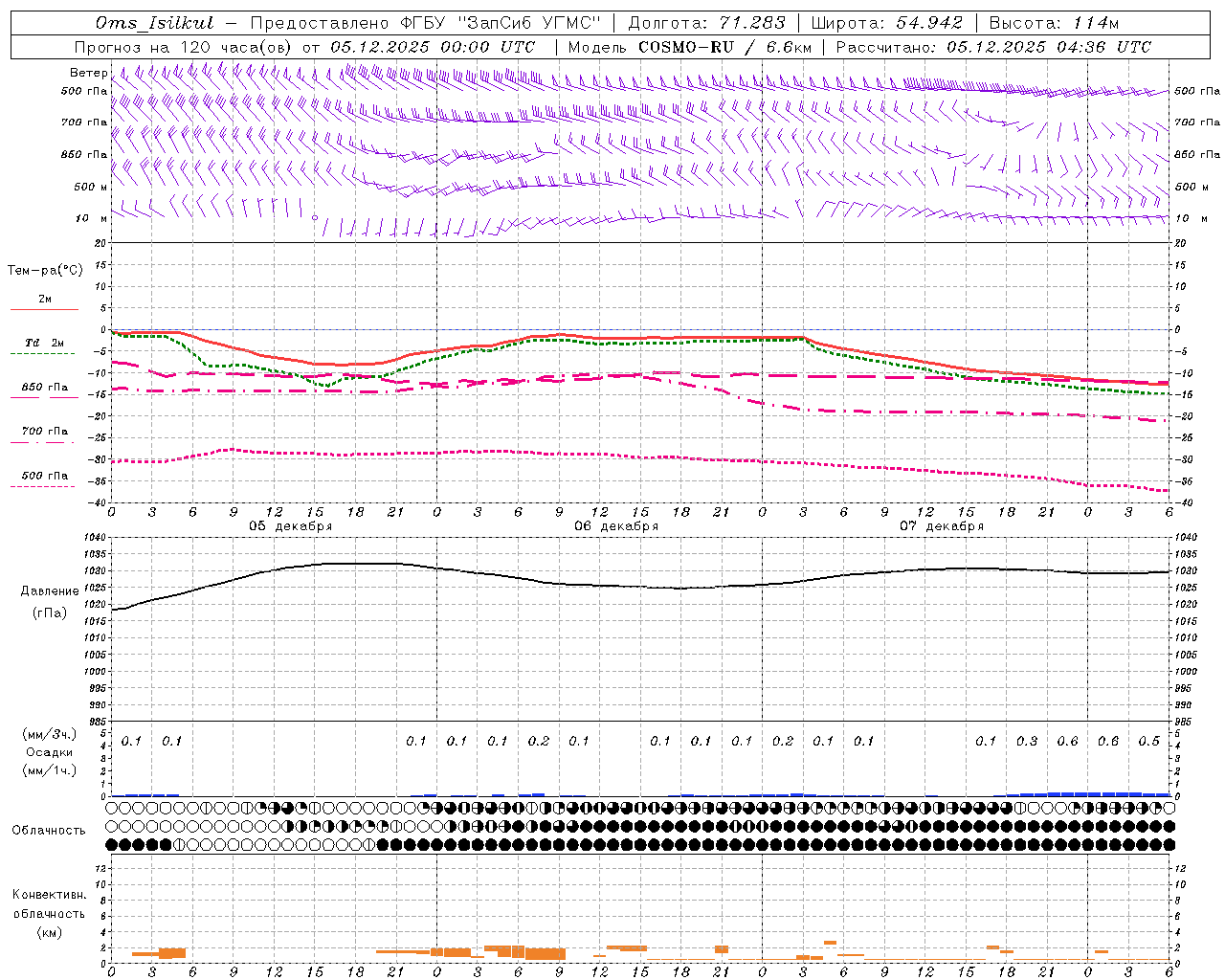Click the Ветер wind panel label

[x=89, y=73]
